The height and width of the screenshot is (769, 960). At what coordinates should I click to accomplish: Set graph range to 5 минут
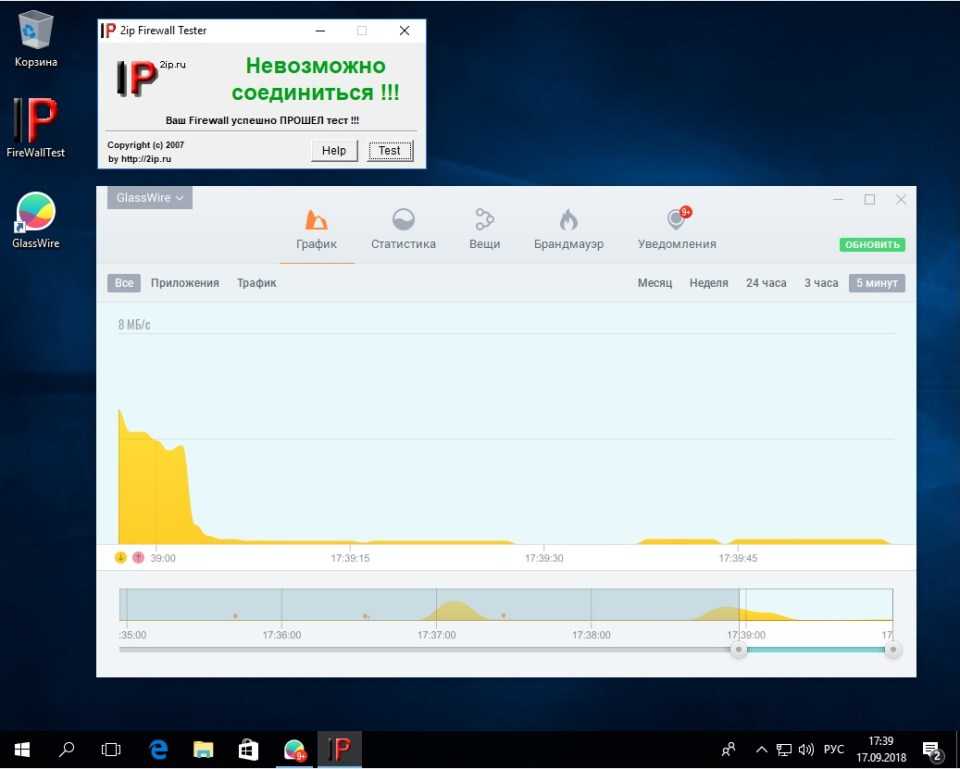click(x=877, y=283)
